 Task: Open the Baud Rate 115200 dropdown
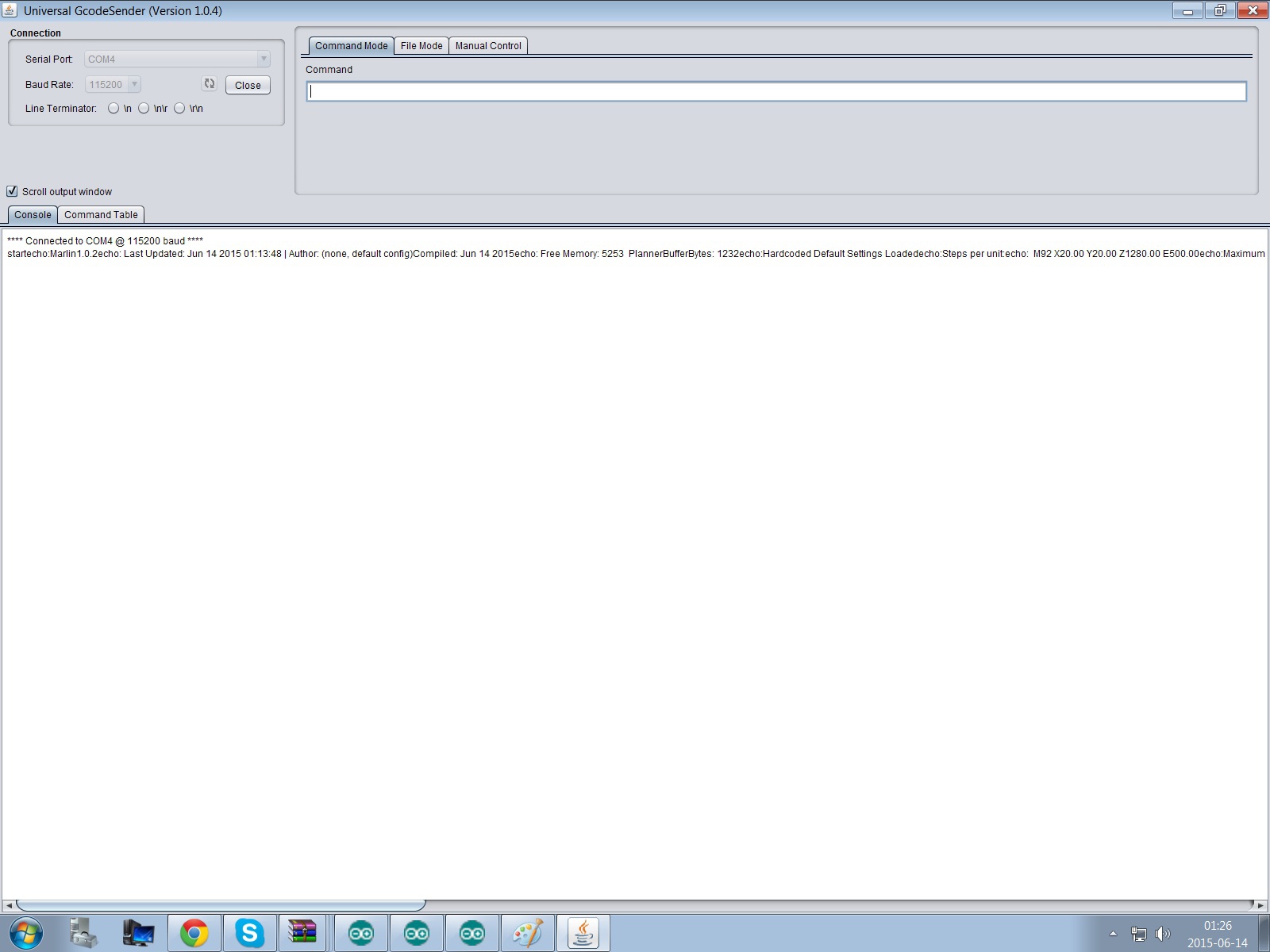click(x=113, y=84)
